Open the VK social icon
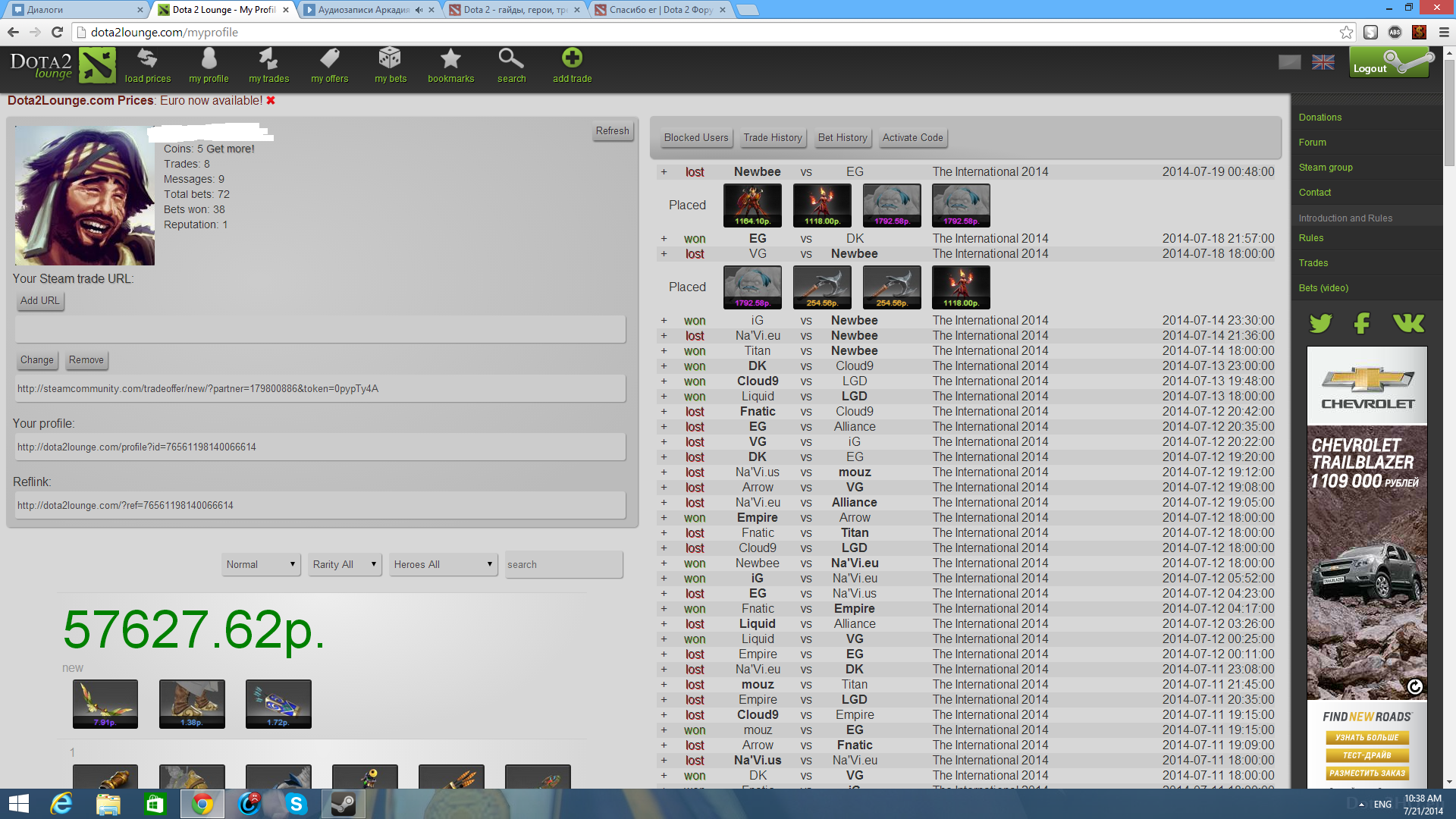This screenshot has width=1456, height=819. pos(1408,323)
